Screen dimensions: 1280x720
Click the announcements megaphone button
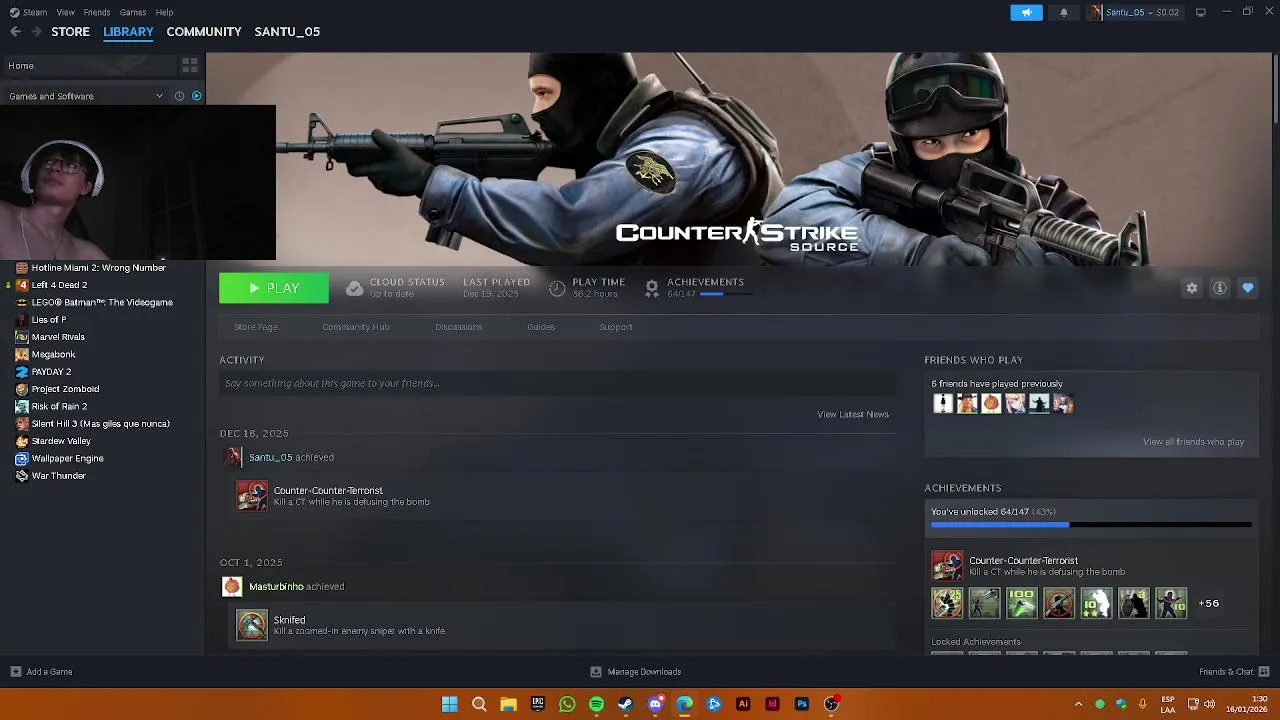pyautogui.click(x=1026, y=12)
